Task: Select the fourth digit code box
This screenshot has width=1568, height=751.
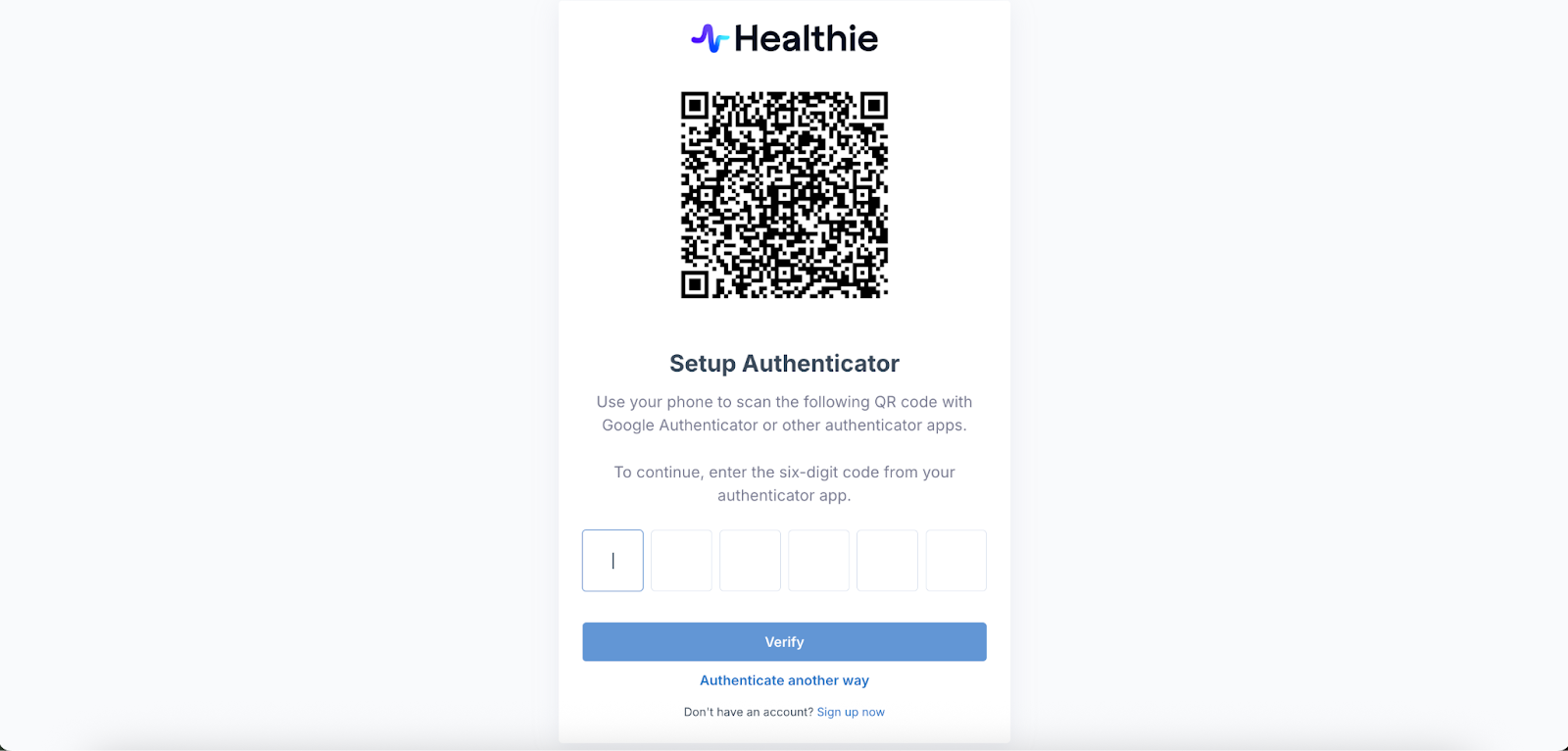Action: pos(818,561)
